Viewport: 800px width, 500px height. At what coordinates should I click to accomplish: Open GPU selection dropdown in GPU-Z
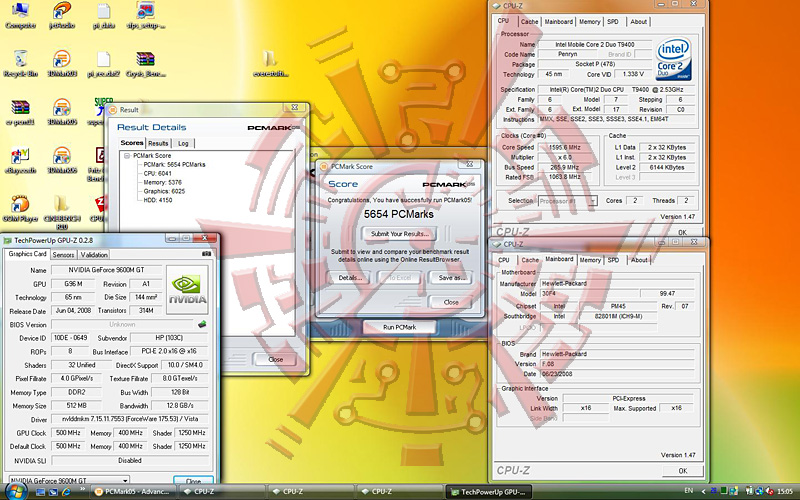(x=125, y=480)
